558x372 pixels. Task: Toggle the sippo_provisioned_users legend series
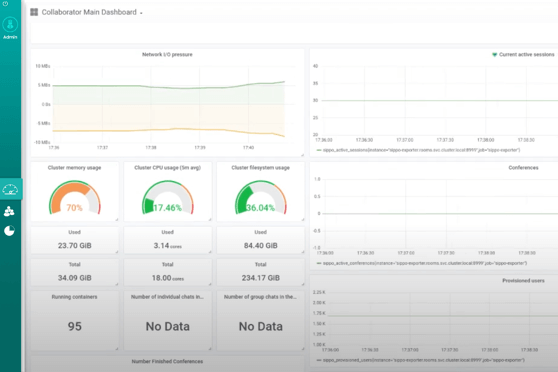click(420, 360)
